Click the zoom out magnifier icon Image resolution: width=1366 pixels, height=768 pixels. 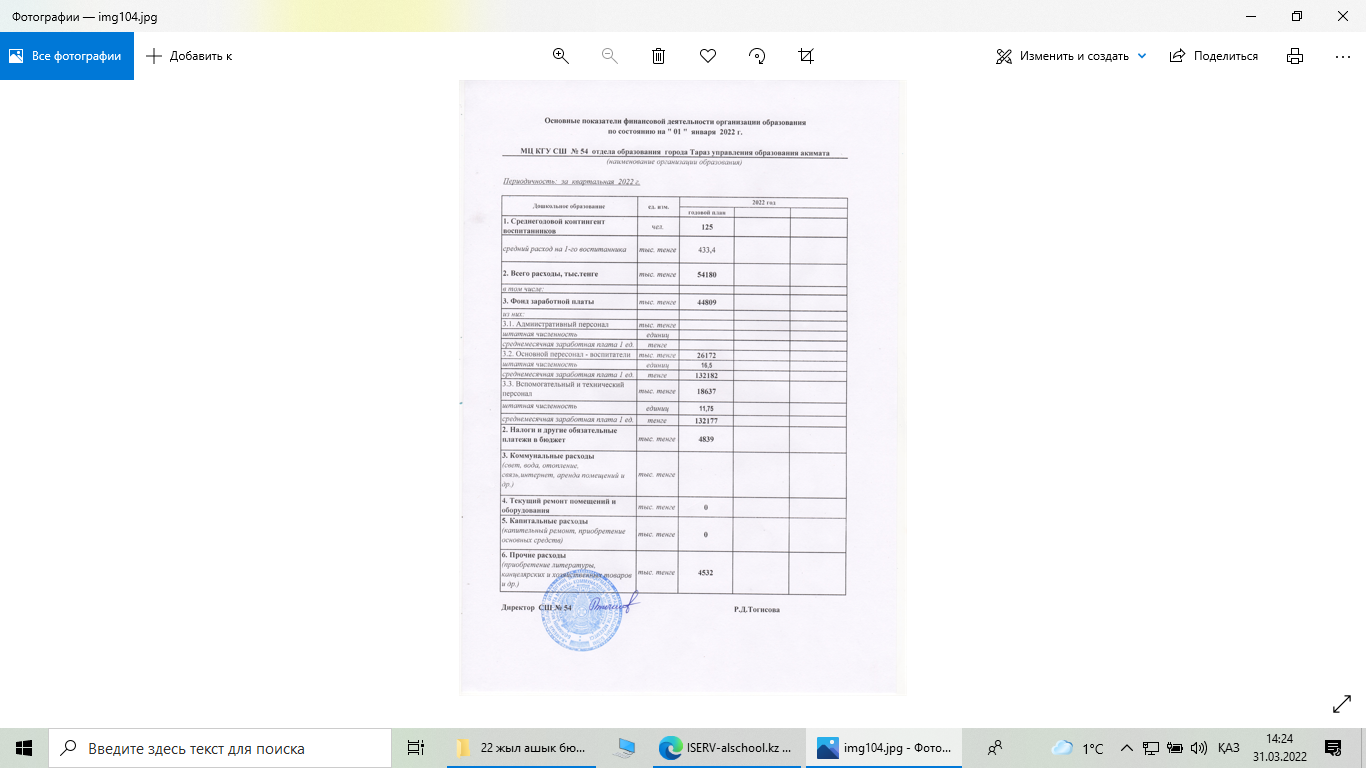click(609, 56)
